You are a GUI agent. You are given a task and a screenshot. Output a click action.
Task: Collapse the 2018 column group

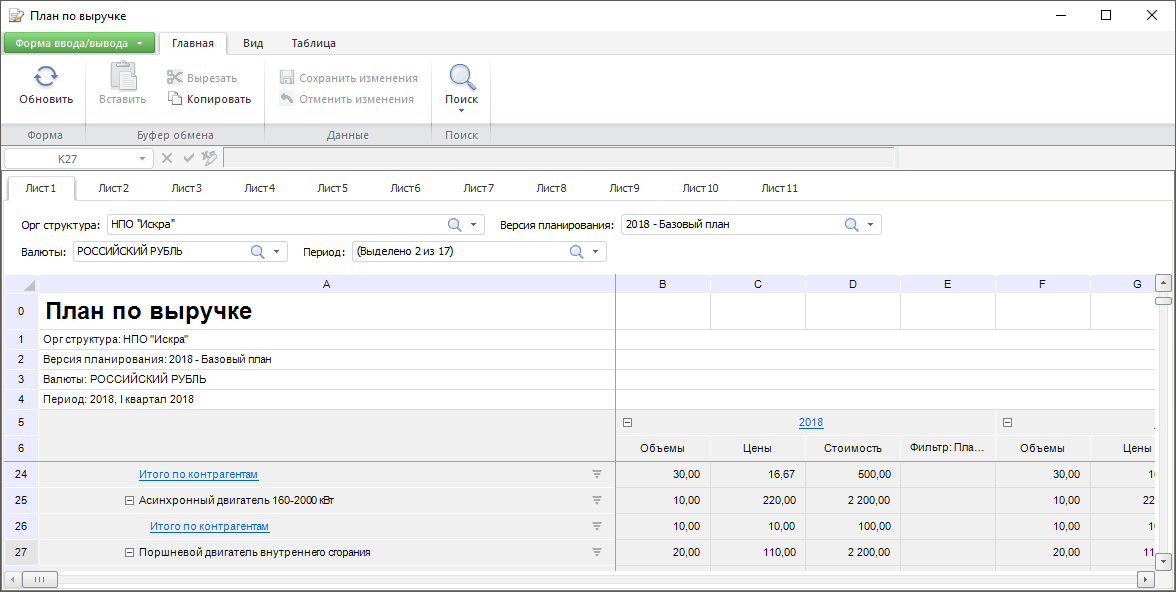(627, 423)
